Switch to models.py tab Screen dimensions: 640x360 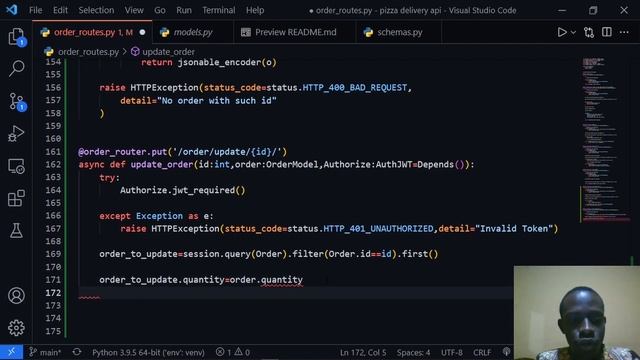pyautogui.click(x=193, y=32)
